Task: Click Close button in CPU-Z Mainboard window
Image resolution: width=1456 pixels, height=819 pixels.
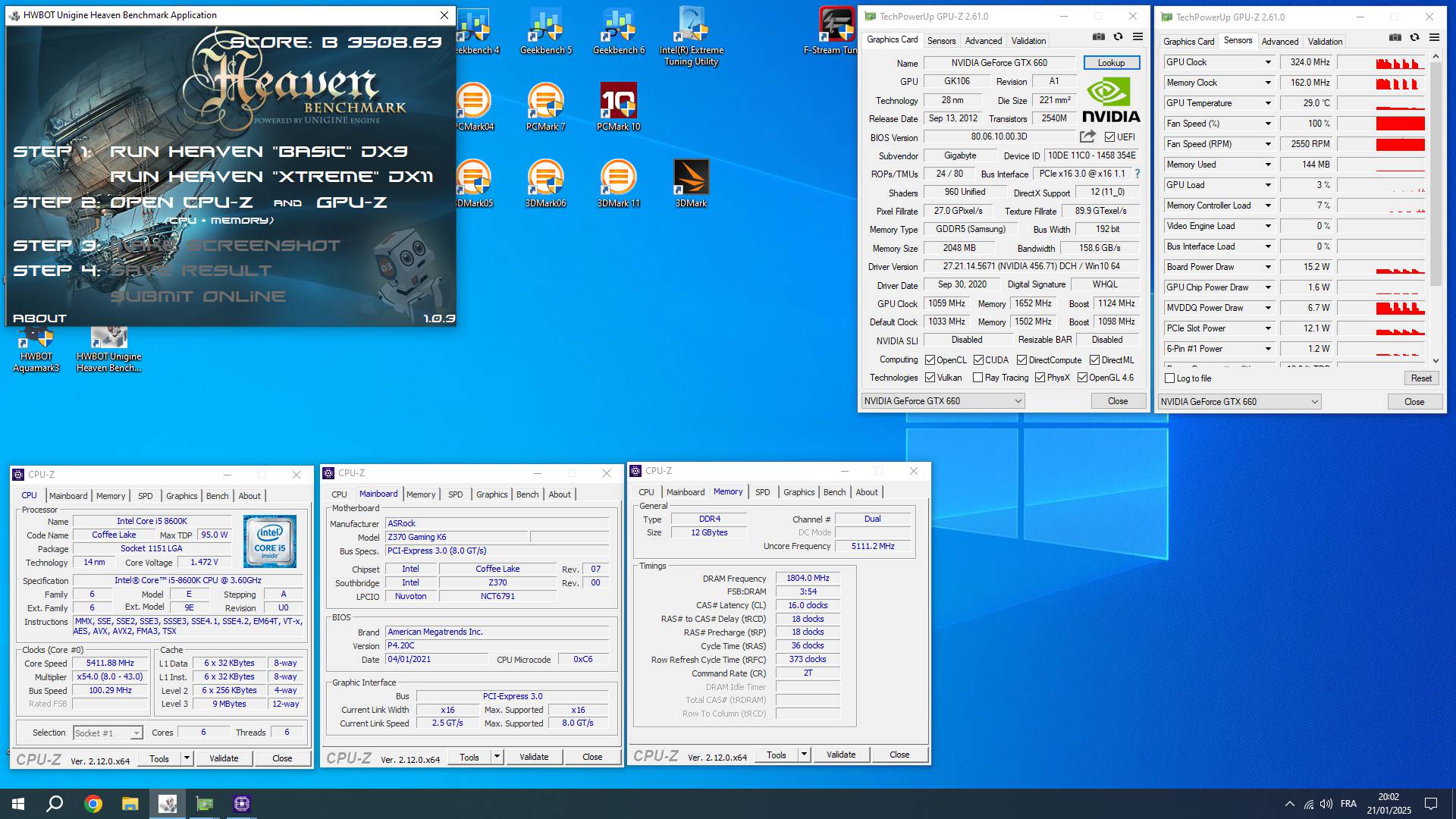Action: (x=592, y=757)
